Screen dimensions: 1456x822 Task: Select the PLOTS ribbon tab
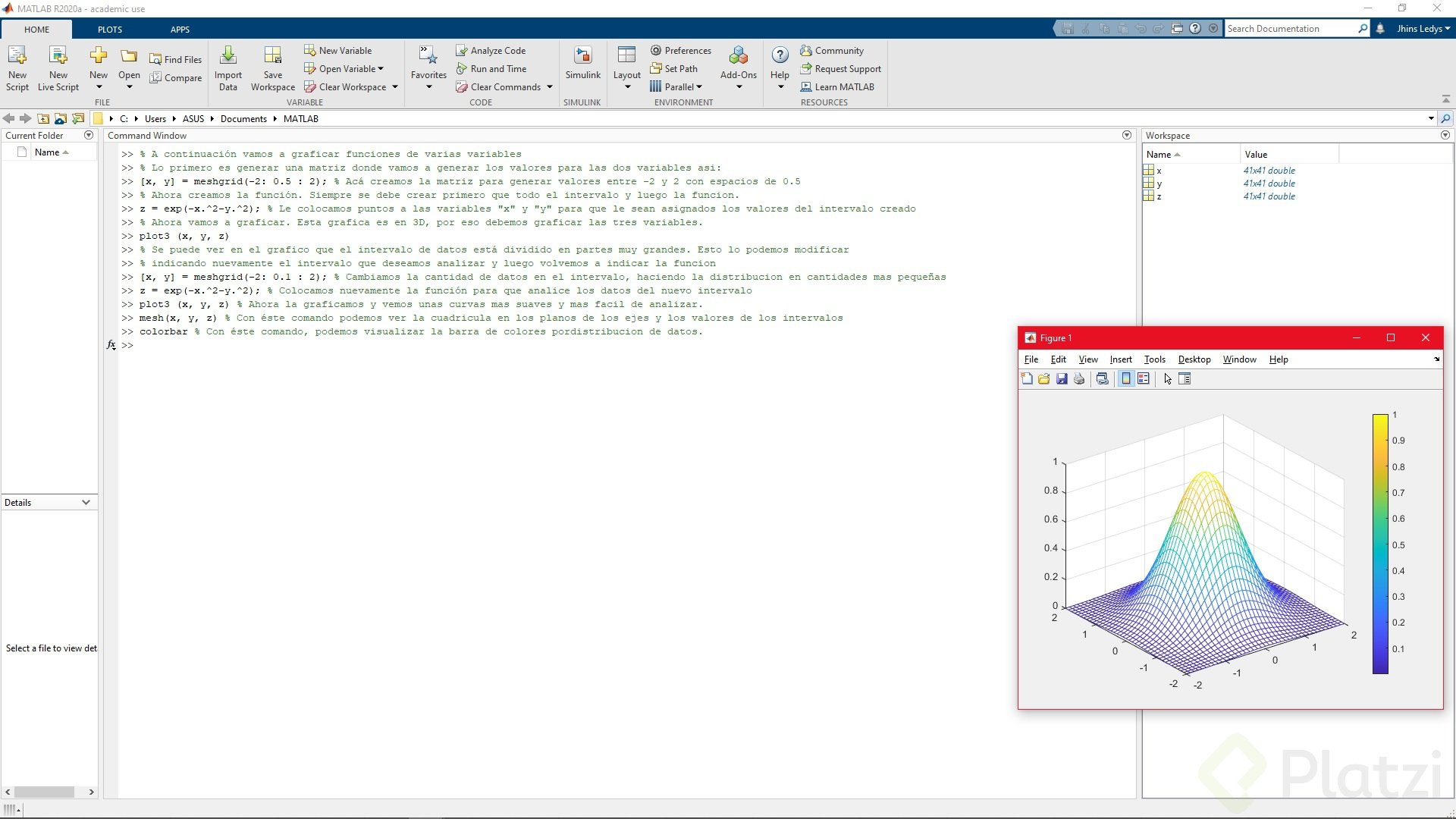pyautogui.click(x=109, y=29)
